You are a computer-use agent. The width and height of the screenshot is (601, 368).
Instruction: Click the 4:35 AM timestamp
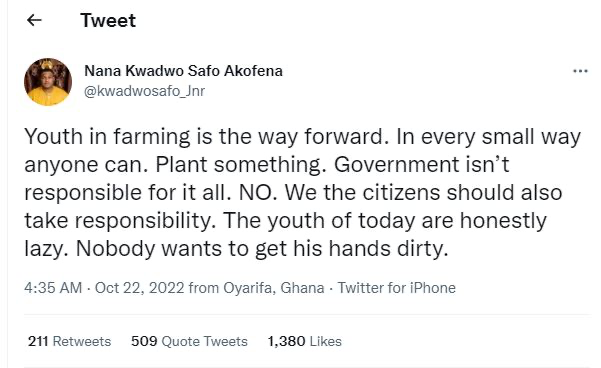coord(53,288)
